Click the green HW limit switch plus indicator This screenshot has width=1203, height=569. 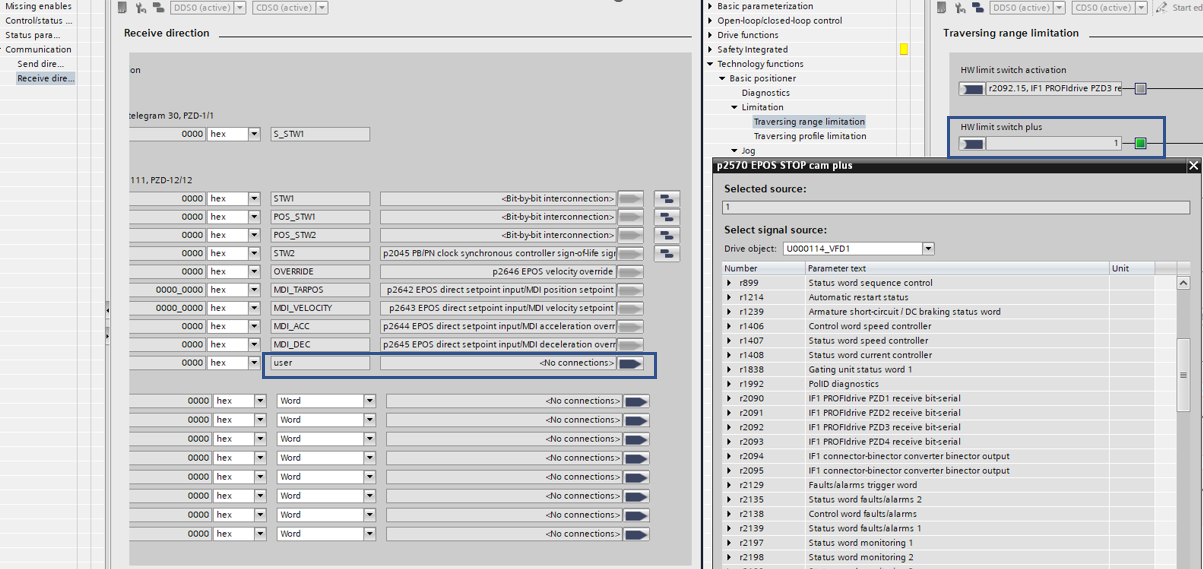(1140, 144)
